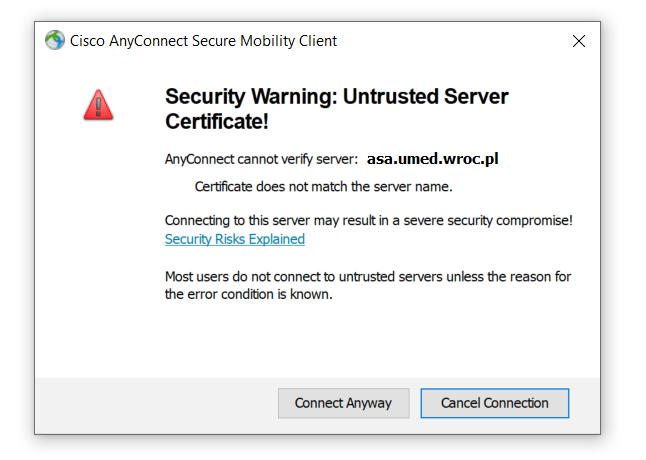Select the Cancel Connection button
Image resolution: width=646 pixels, height=460 pixels.
(x=494, y=403)
